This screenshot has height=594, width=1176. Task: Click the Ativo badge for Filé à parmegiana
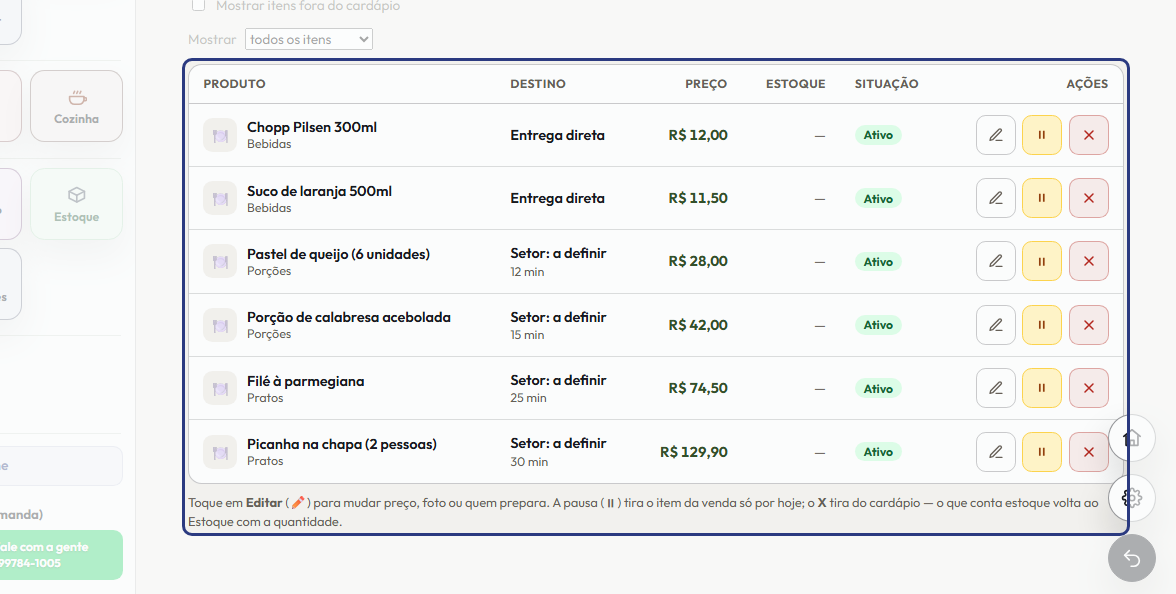point(878,388)
